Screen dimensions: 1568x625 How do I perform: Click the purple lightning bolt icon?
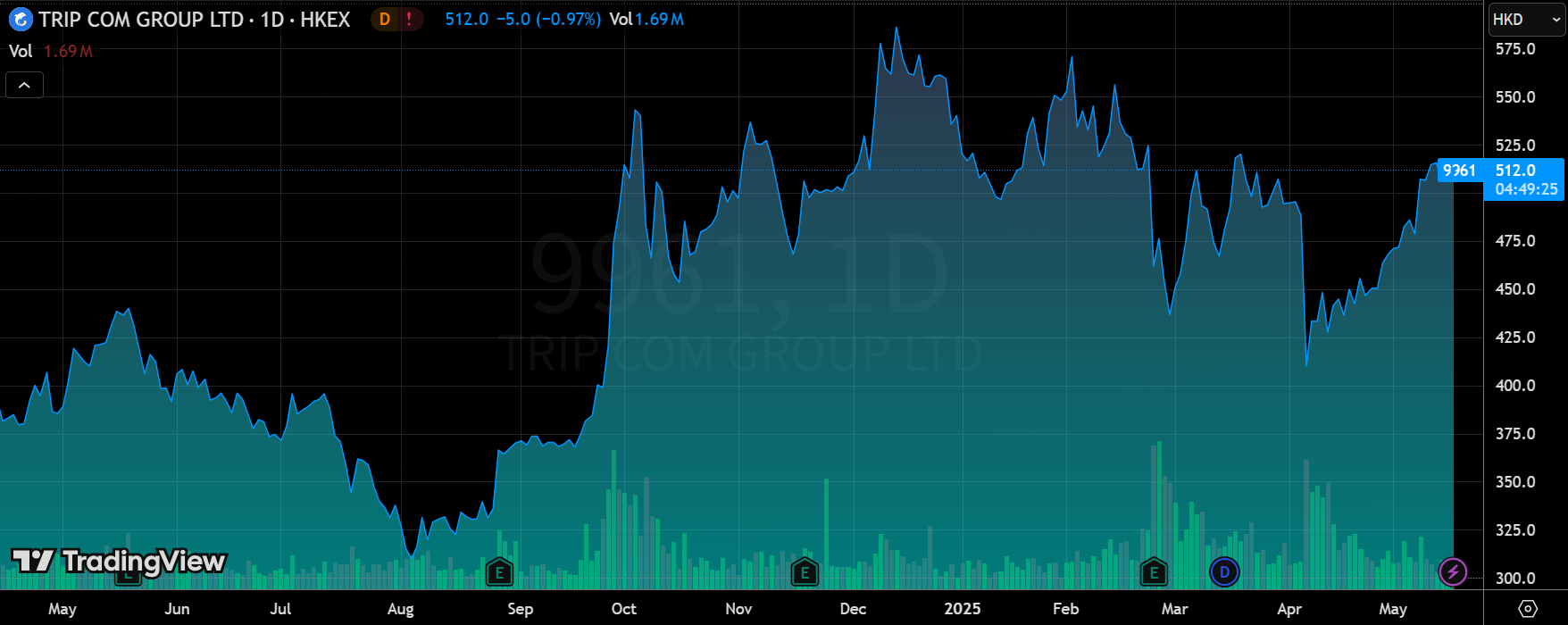tap(1453, 571)
